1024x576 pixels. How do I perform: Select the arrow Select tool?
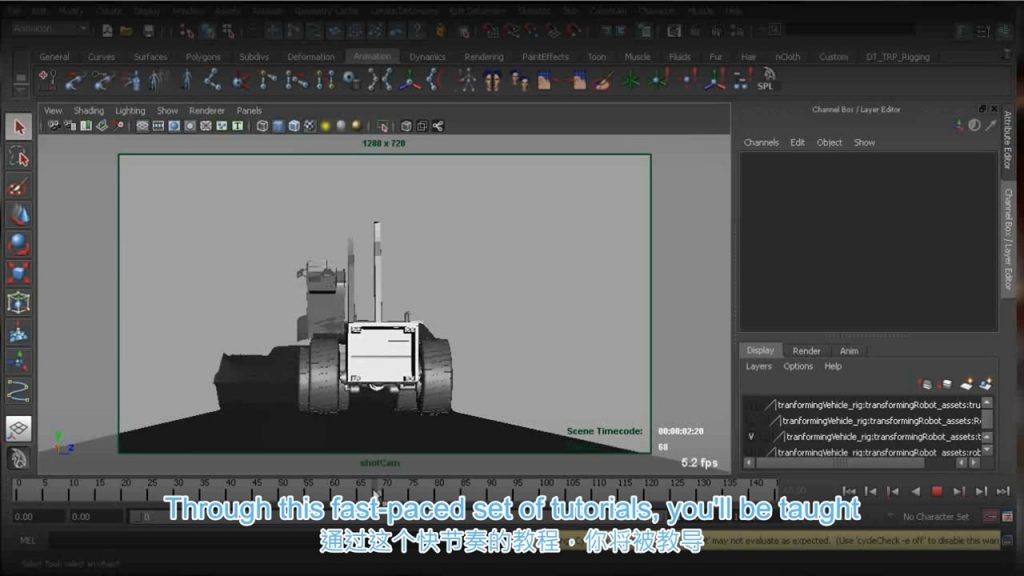point(19,127)
